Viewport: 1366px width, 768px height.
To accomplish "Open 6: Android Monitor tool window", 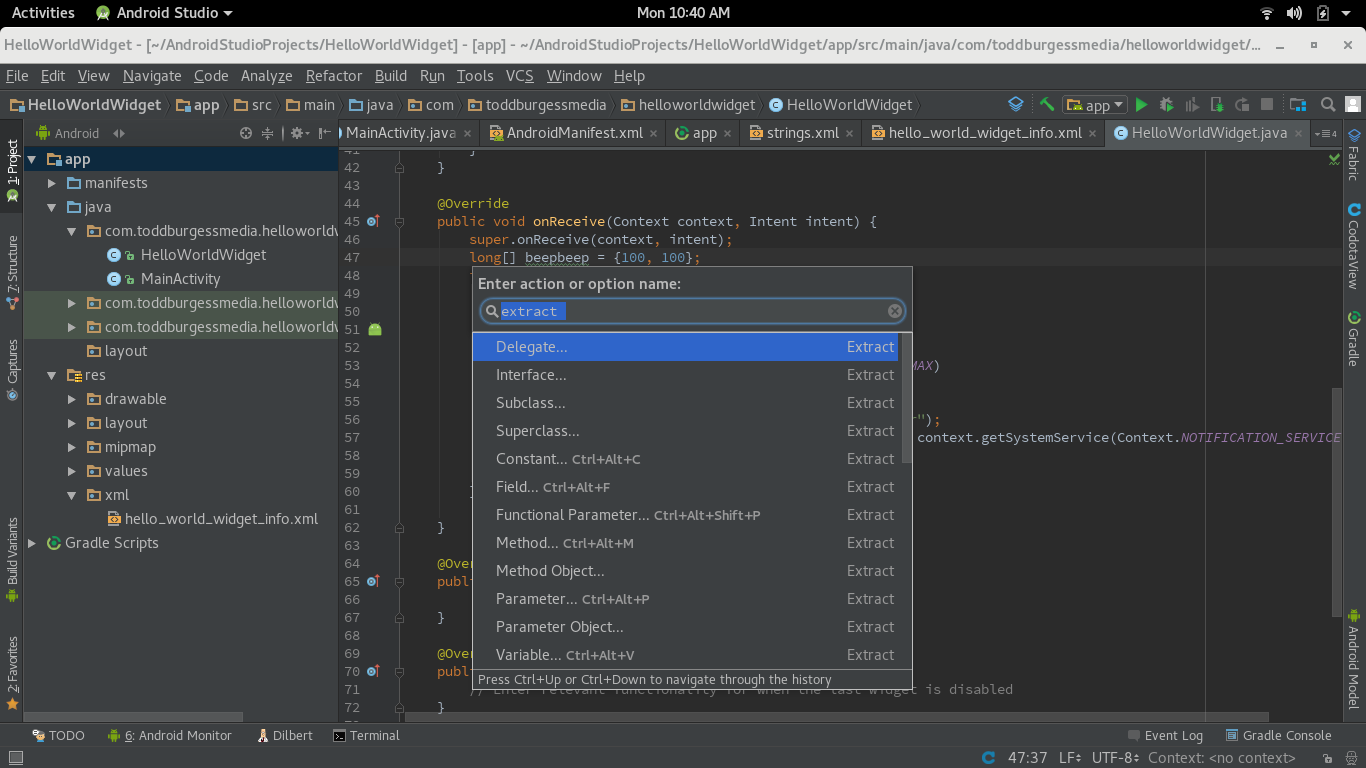I will coord(169,735).
